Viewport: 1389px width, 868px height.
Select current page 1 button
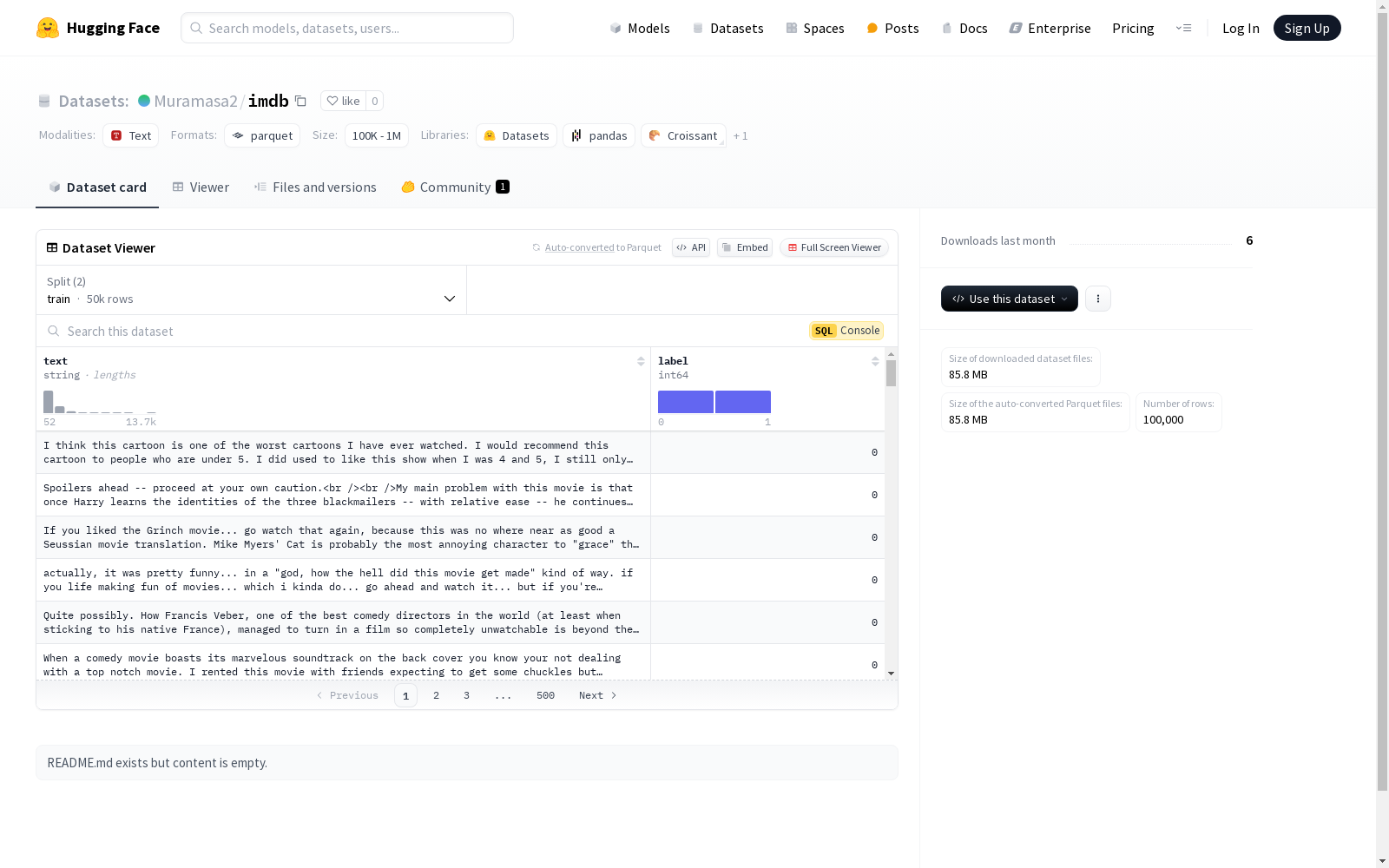coord(405,695)
